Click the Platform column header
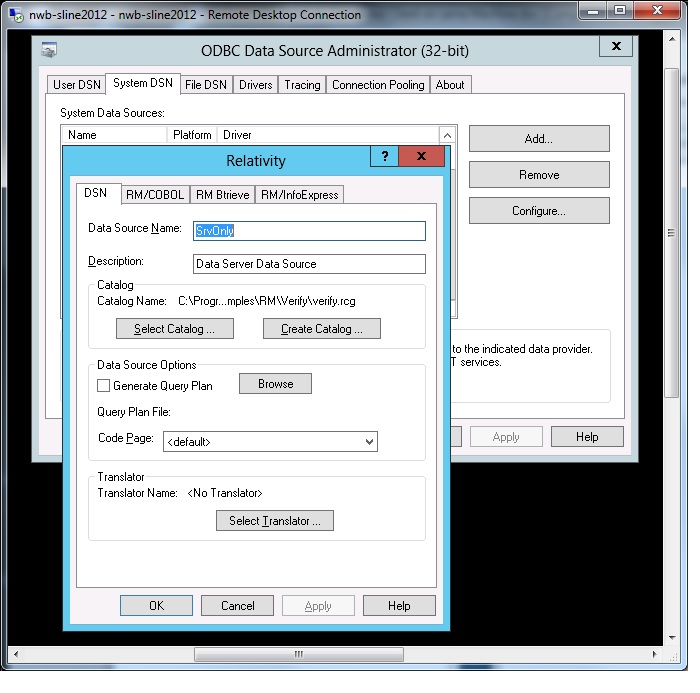This screenshot has height=693, width=700. 192,135
